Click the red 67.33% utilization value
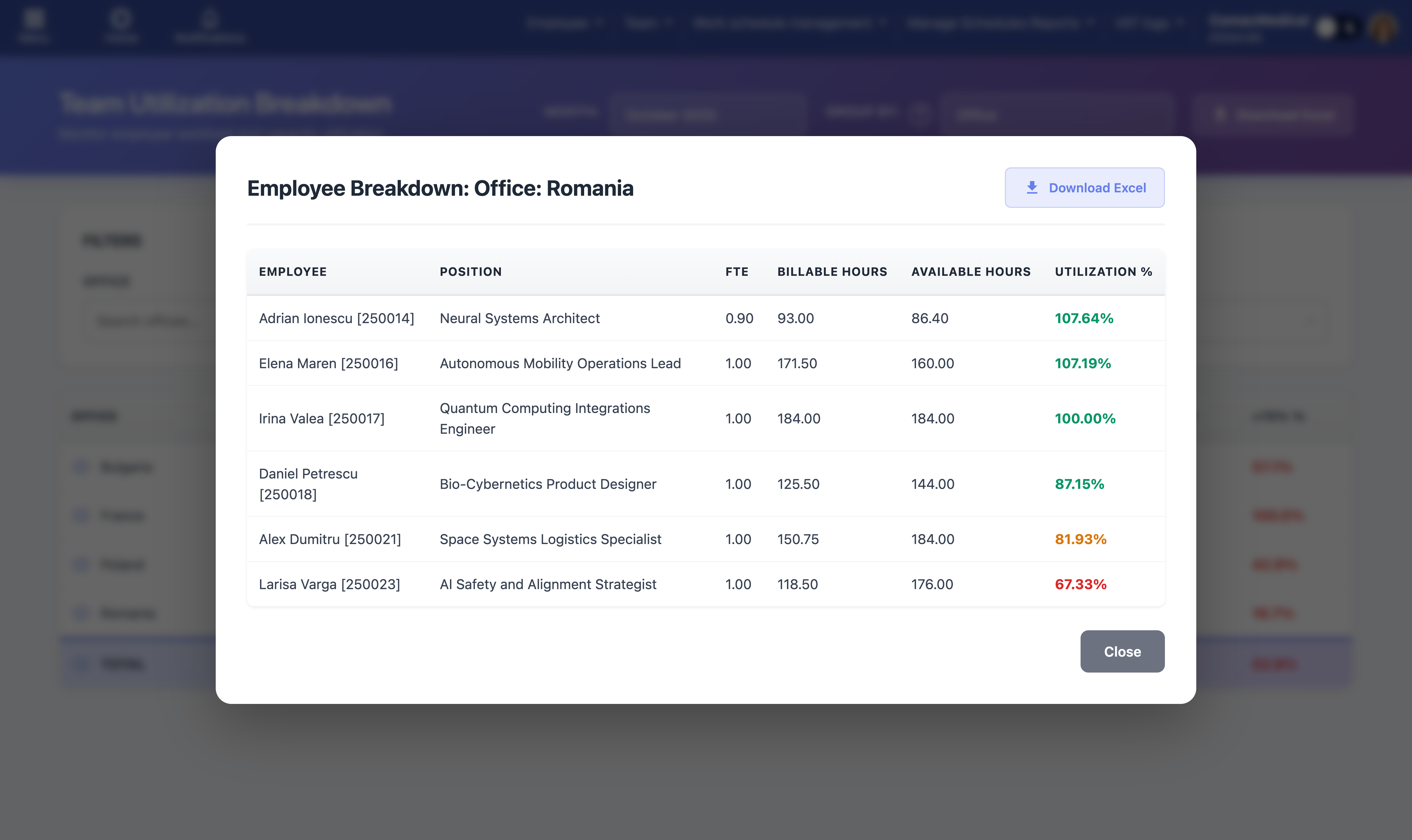 [x=1080, y=584]
